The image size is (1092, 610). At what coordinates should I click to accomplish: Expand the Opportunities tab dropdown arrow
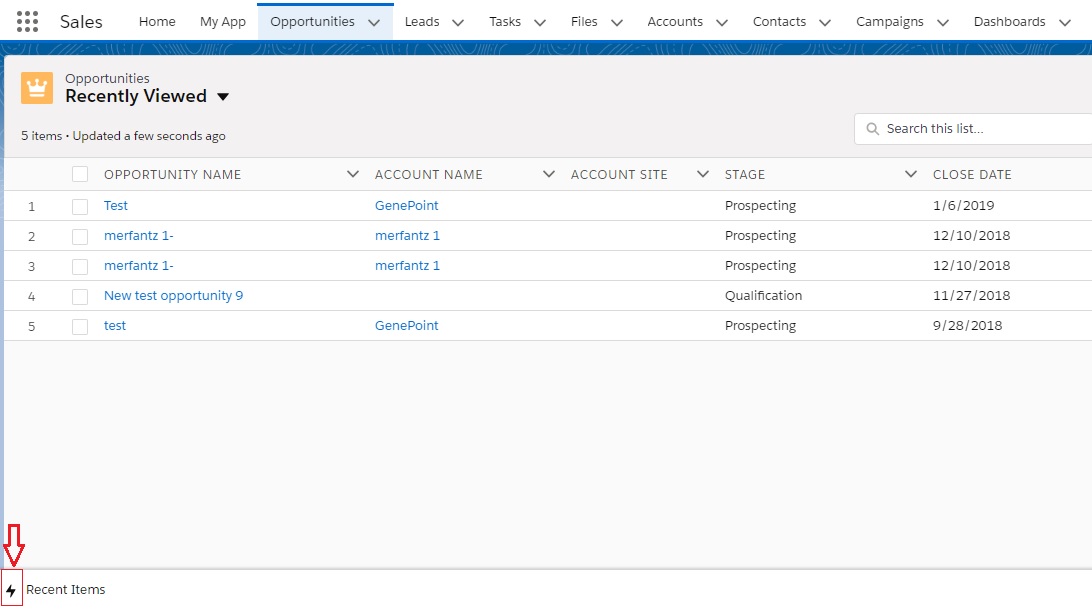pyautogui.click(x=374, y=21)
